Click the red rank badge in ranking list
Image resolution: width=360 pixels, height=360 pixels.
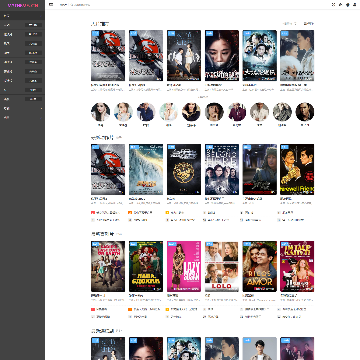[x=93, y=212]
